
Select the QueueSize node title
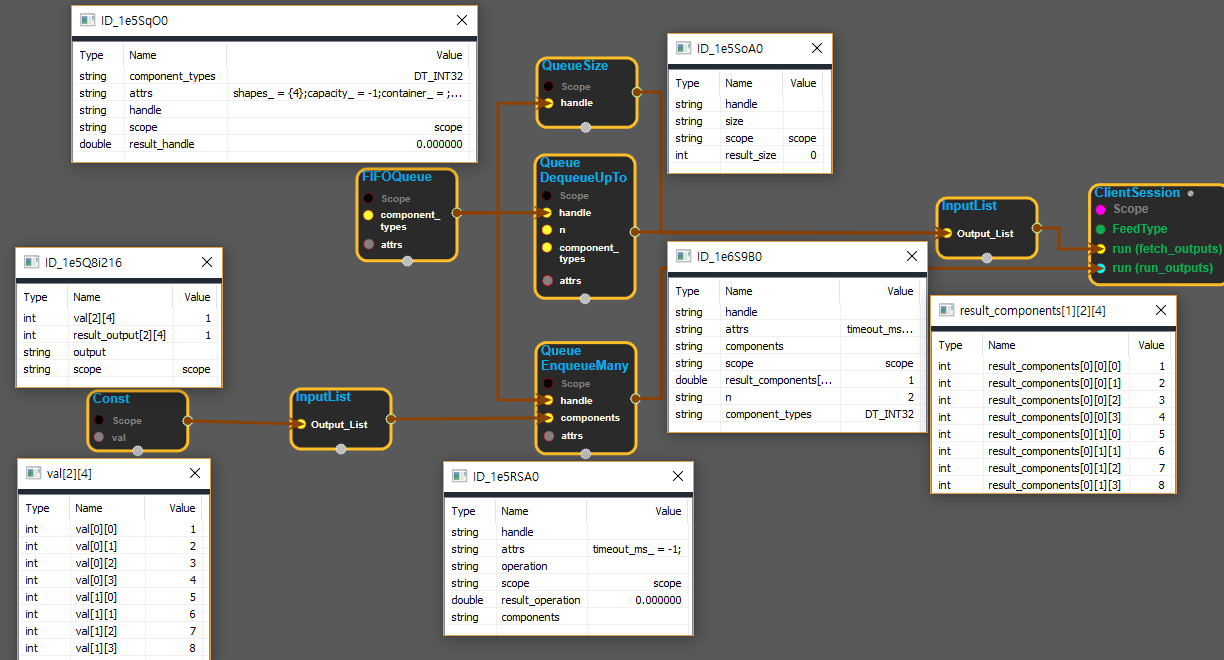[x=574, y=66]
